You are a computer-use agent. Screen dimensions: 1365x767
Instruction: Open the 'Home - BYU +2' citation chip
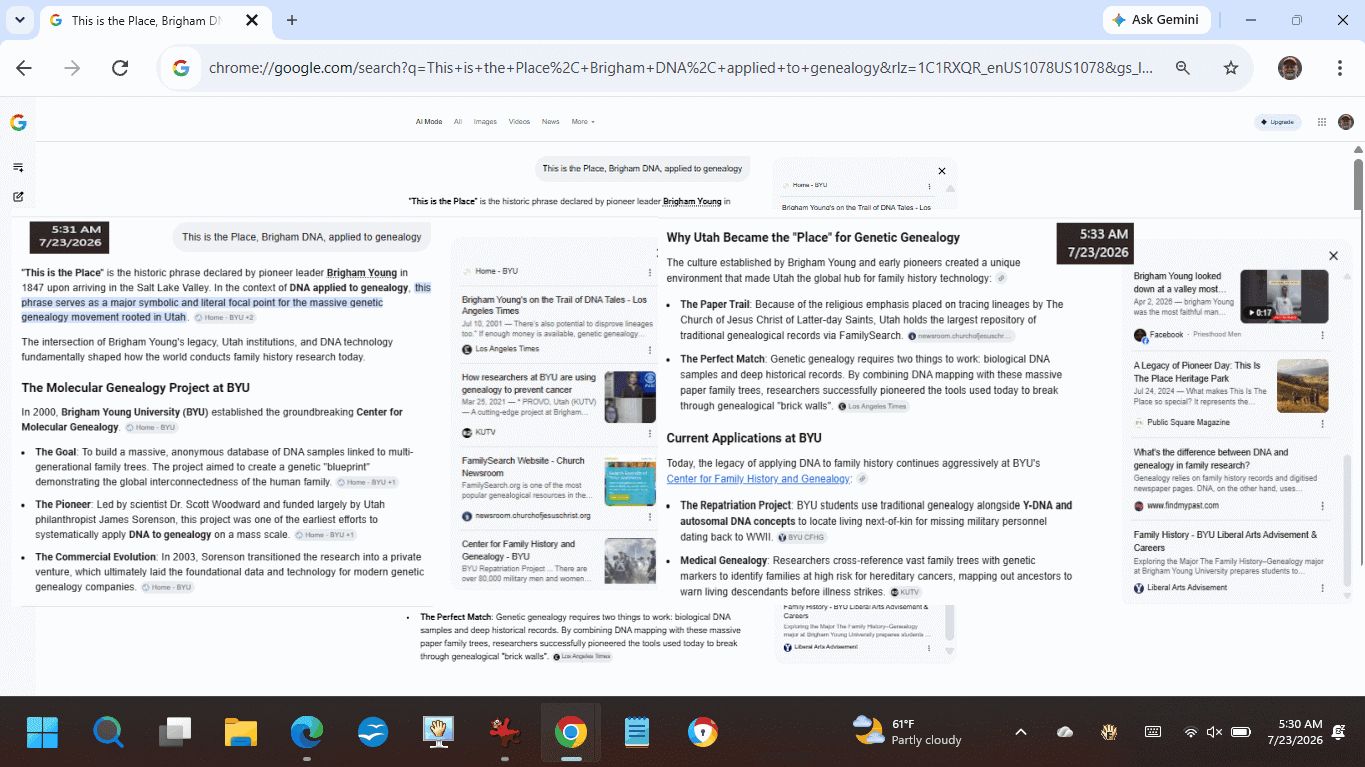tap(225, 317)
